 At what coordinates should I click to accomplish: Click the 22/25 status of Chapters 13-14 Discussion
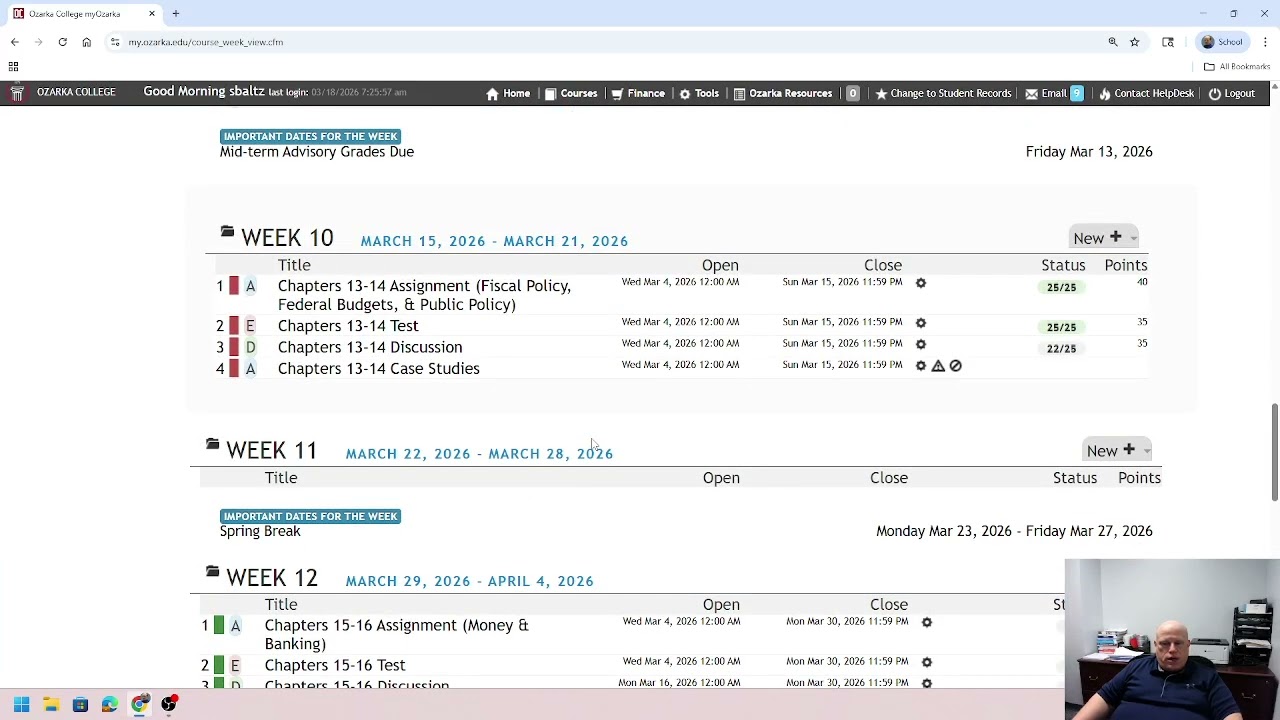[x=1061, y=349]
